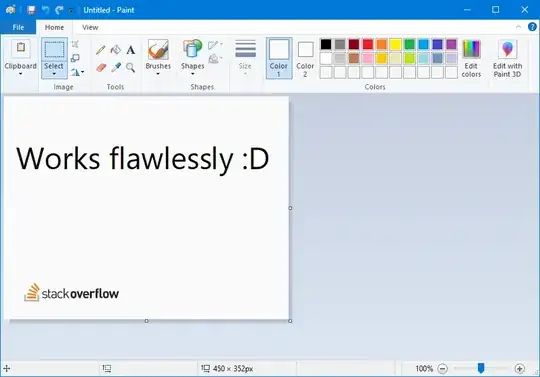Screen dimensions: 540x377
Task: Select the Color picker eyedropper
Action: (116, 67)
